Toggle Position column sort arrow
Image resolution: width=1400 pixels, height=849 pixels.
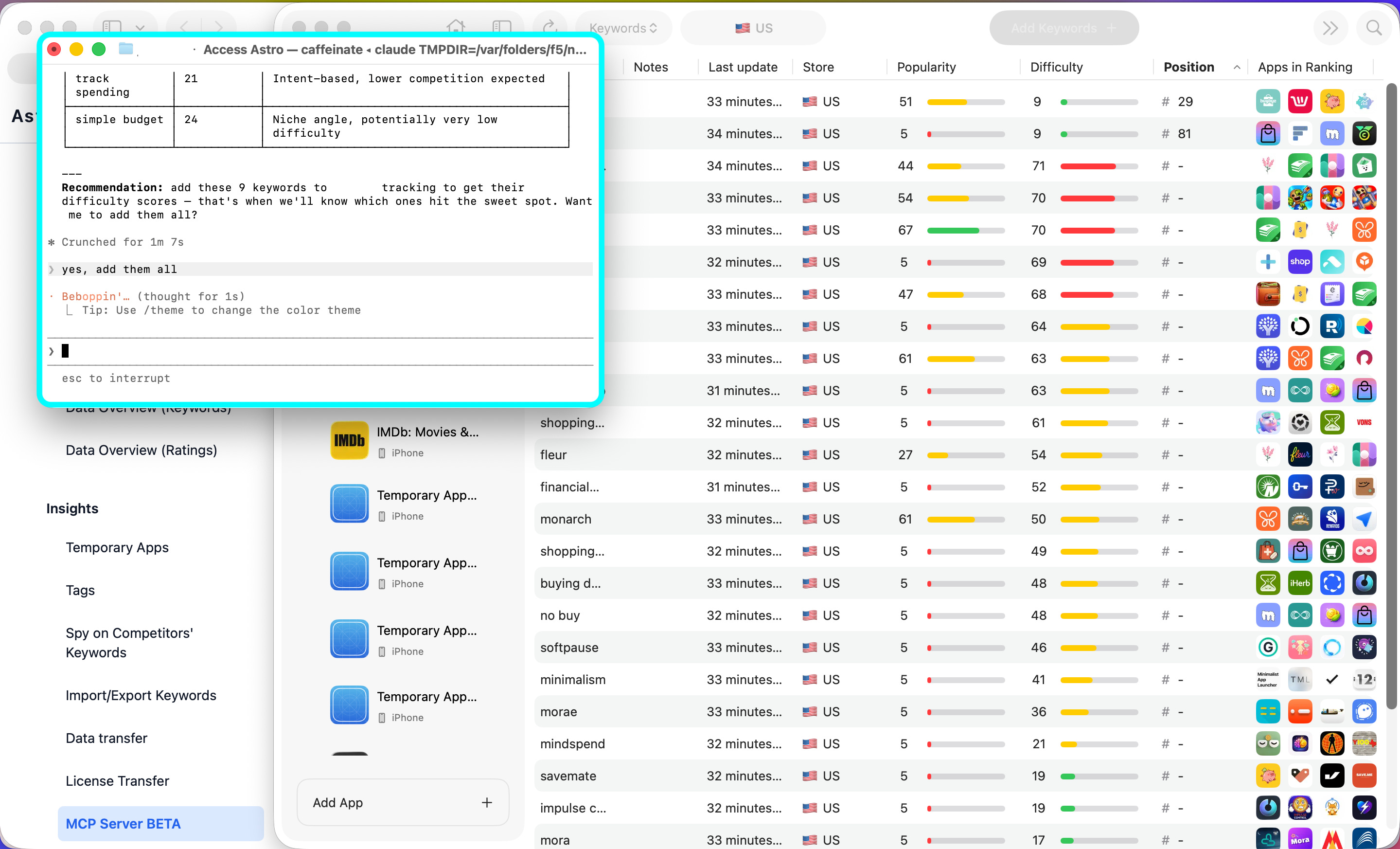pyautogui.click(x=1236, y=67)
